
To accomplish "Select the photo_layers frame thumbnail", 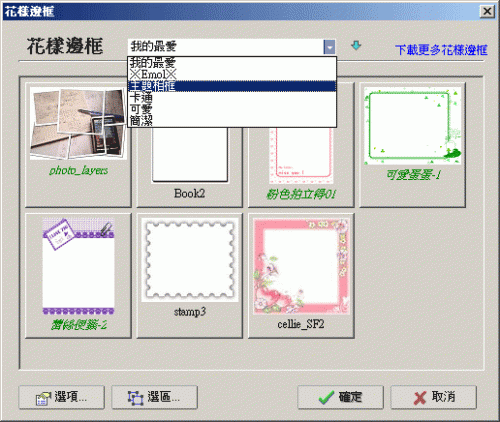I will pyautogui.click(x=78, y=145).
